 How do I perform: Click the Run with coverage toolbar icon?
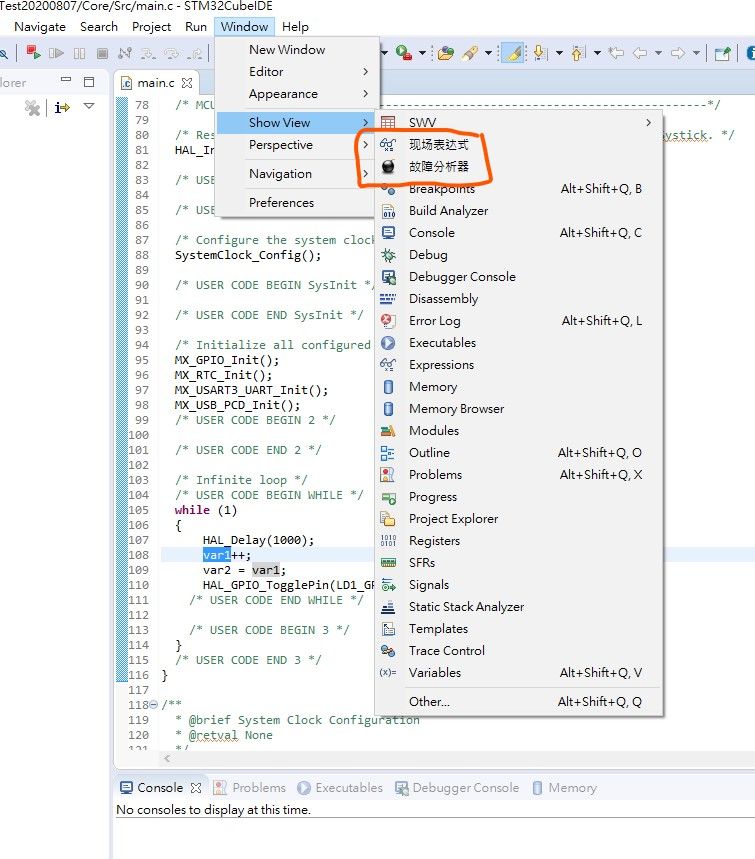(x=403, y=53)
